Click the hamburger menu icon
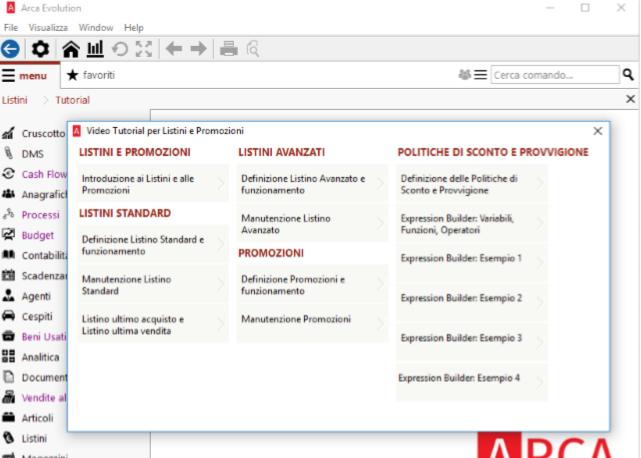This screenshot has width=641, height=458. click(8, 76)
